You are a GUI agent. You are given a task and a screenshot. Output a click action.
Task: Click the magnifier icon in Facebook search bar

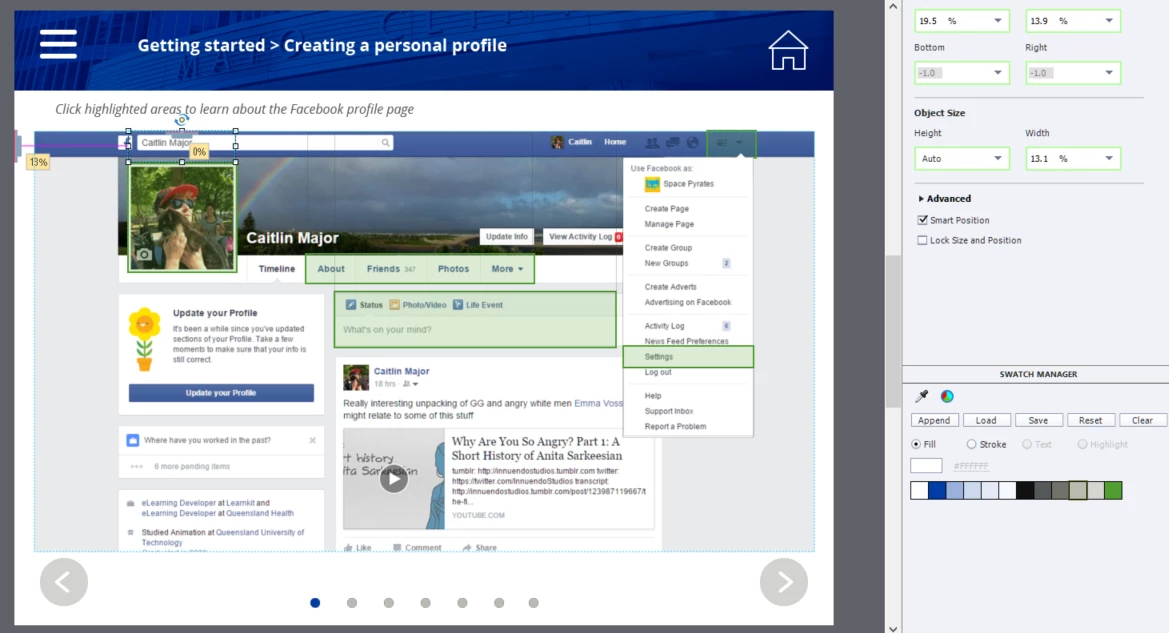point(385,142)
